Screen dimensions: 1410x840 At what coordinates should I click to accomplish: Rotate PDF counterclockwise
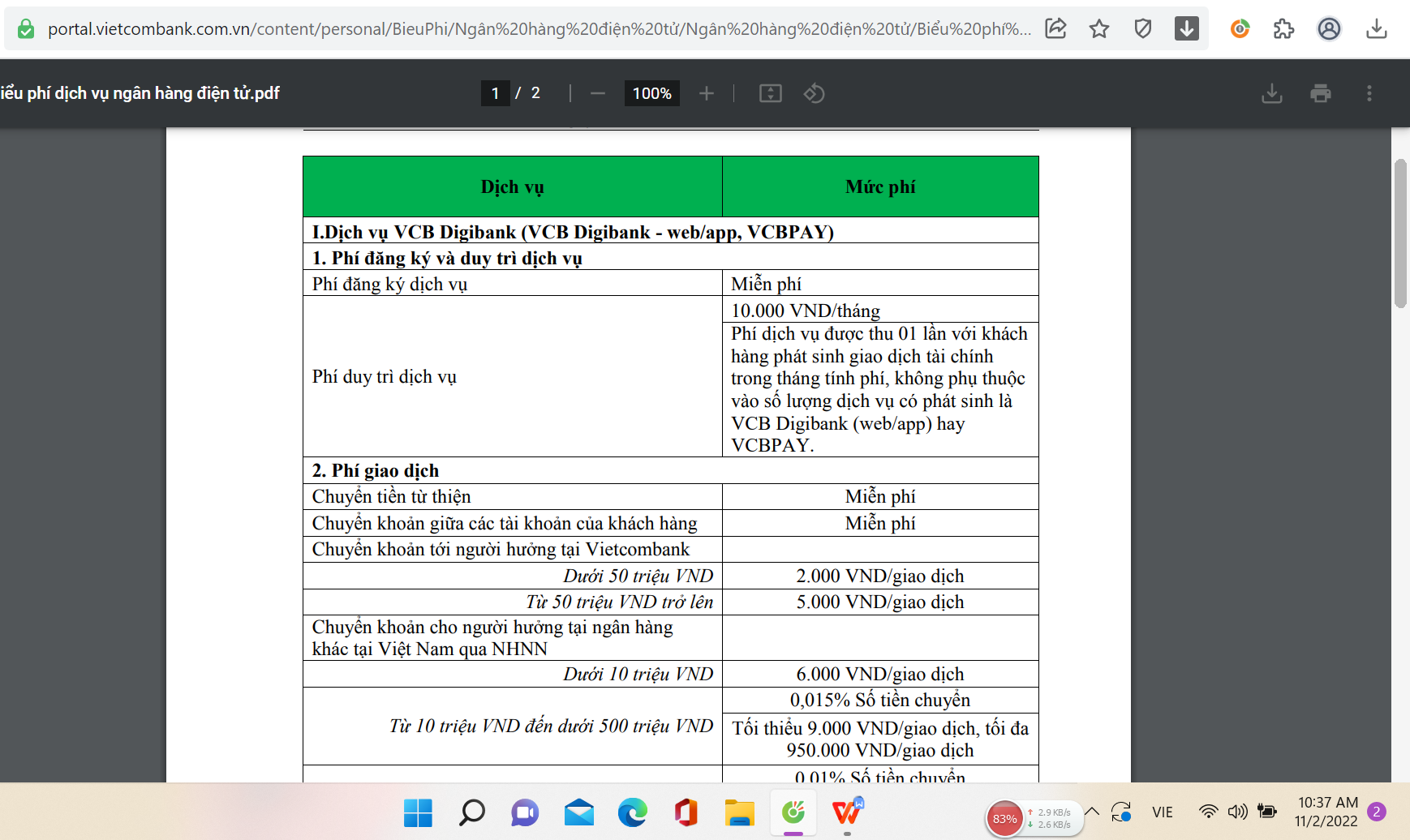click(814, 93)
